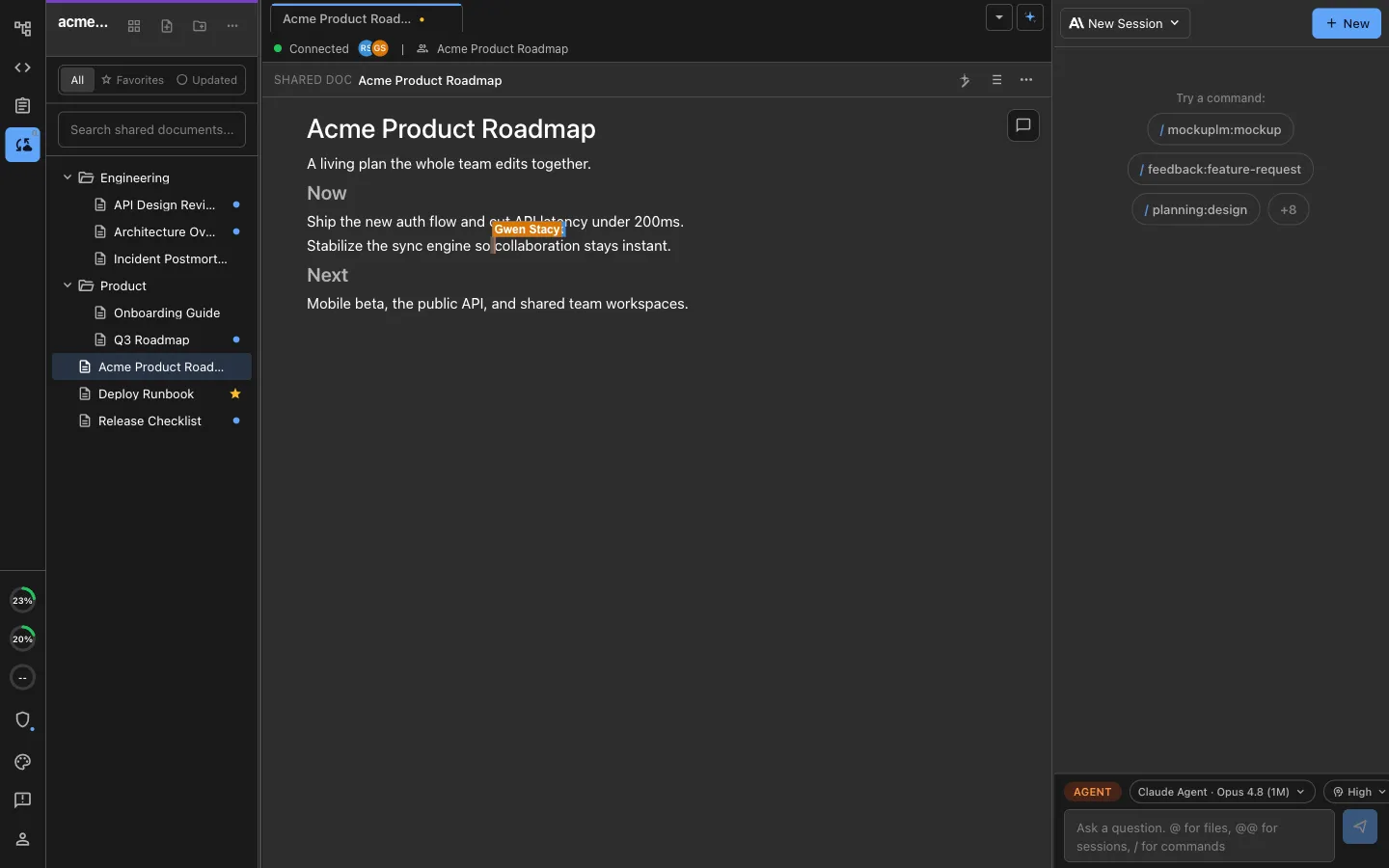Select the All filter
The image size is (1389, 868).
[77, 80]
